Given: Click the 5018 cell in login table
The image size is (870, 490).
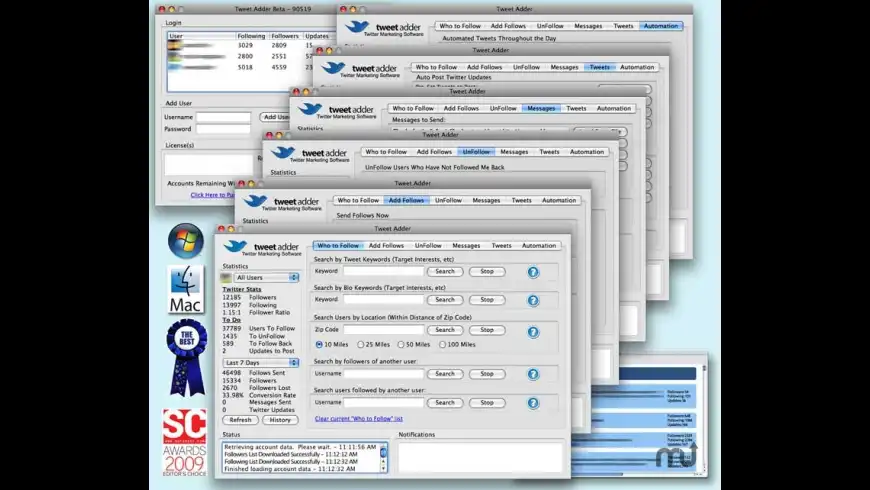Looking at the screenshot, I should [245, 67].
